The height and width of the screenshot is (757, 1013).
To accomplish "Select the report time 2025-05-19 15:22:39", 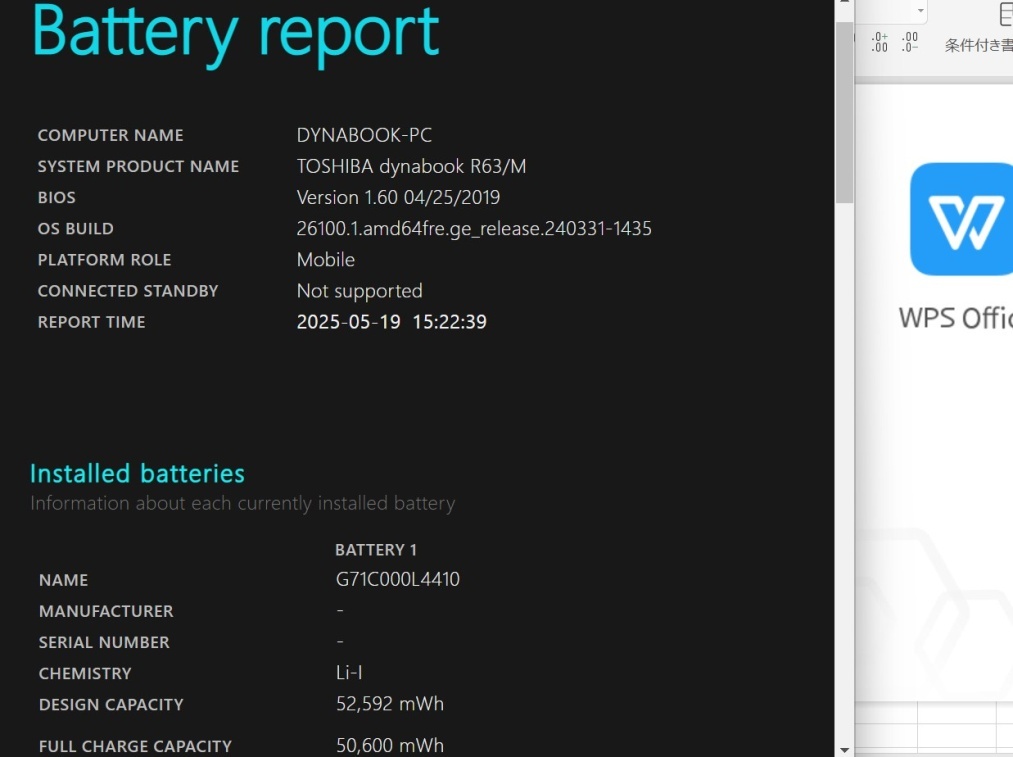I will coord(392,322).
